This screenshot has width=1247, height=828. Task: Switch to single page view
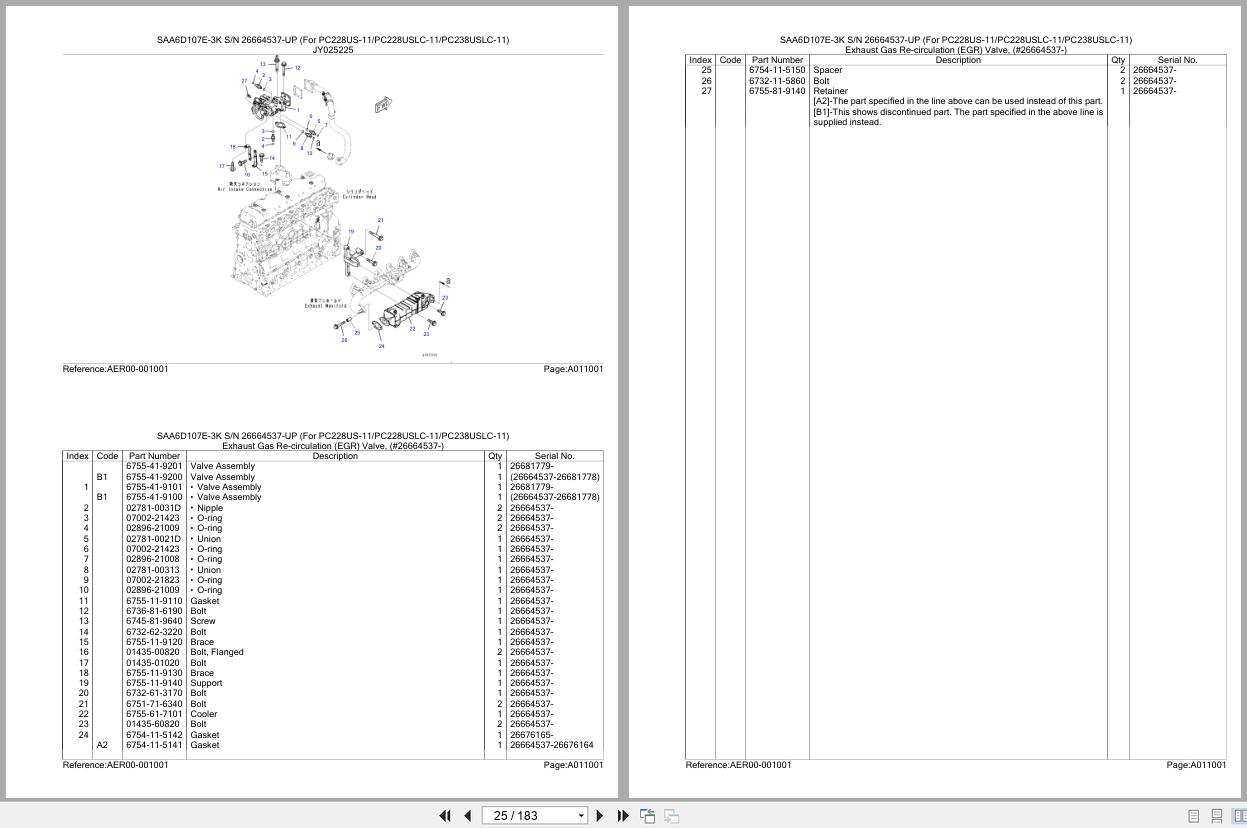click(1193, 816)
